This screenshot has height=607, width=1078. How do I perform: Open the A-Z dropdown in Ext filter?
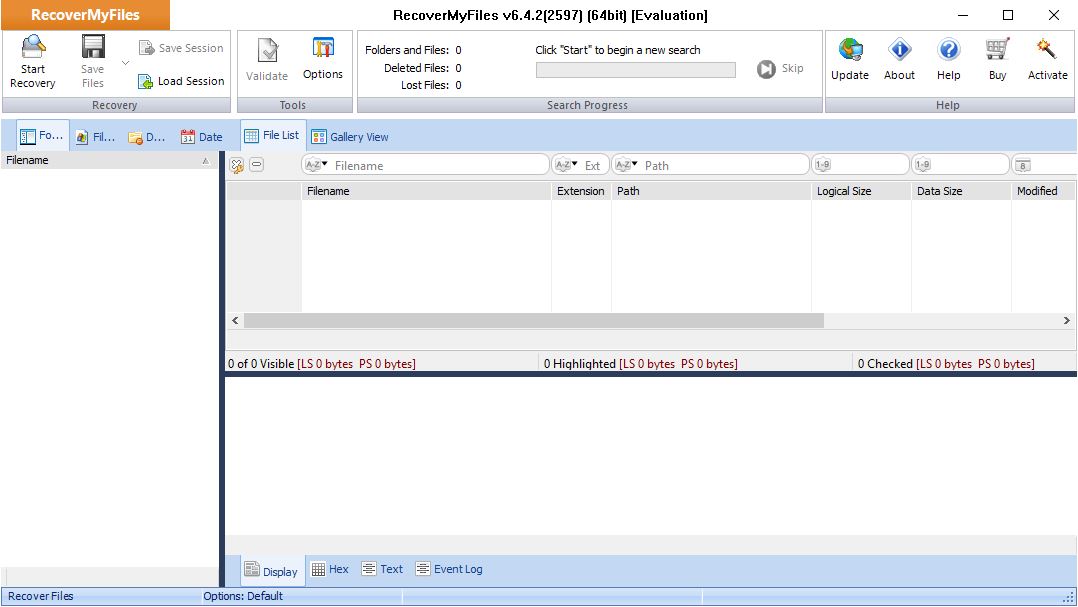point(566,165)
